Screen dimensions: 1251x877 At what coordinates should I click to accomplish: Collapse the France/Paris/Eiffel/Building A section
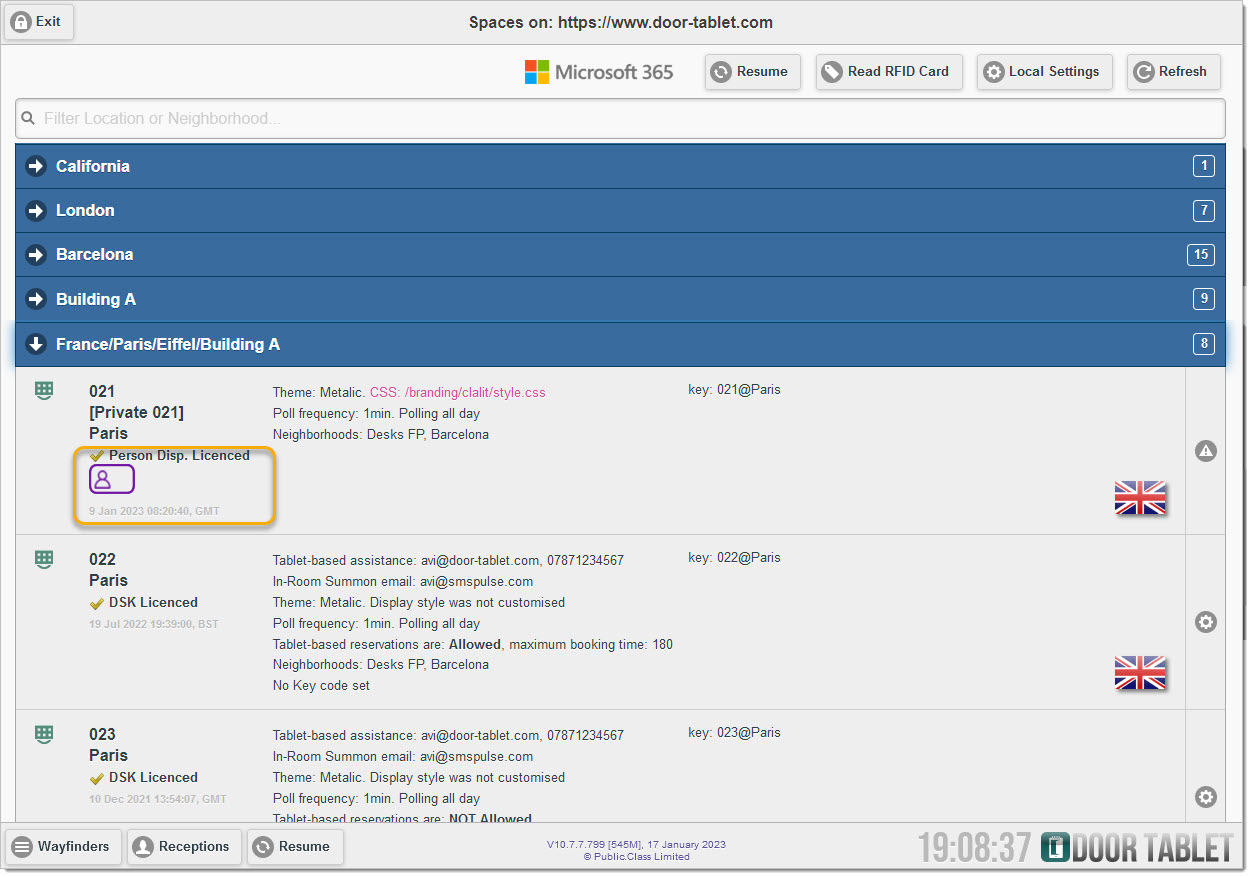tap(167, 344)
